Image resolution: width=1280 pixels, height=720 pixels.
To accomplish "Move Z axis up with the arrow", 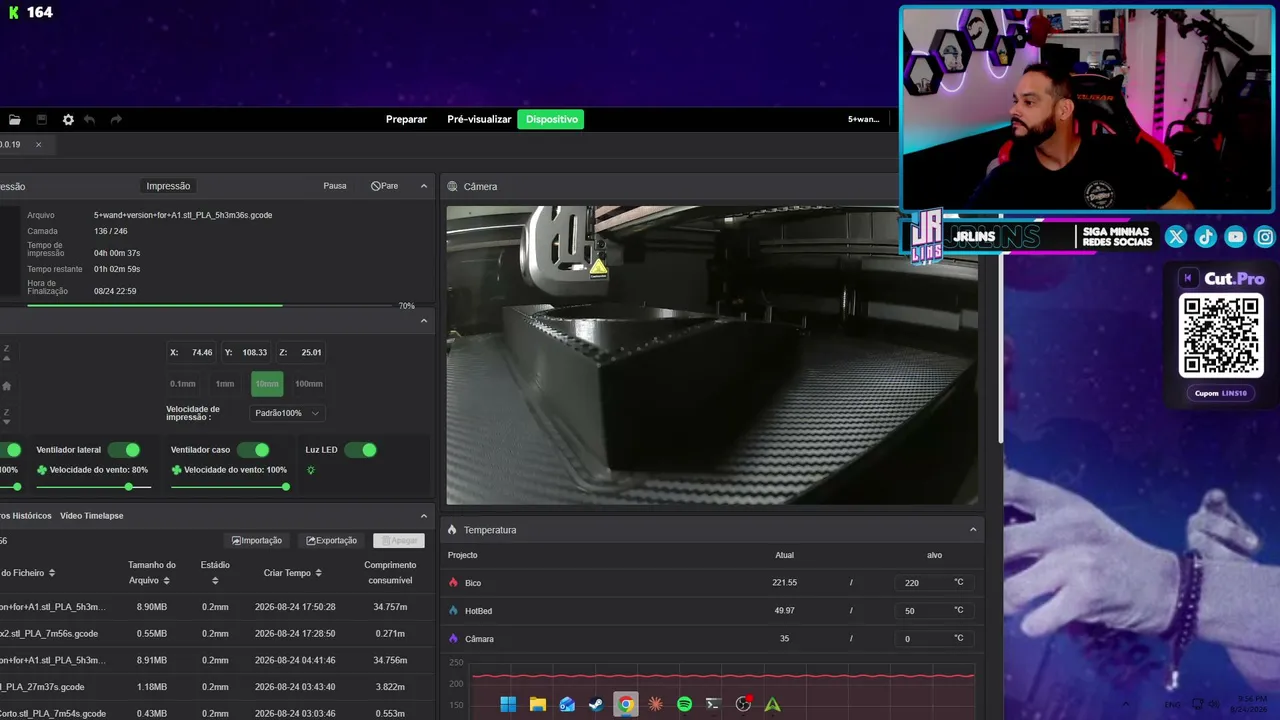I will [x=7, y=352].
